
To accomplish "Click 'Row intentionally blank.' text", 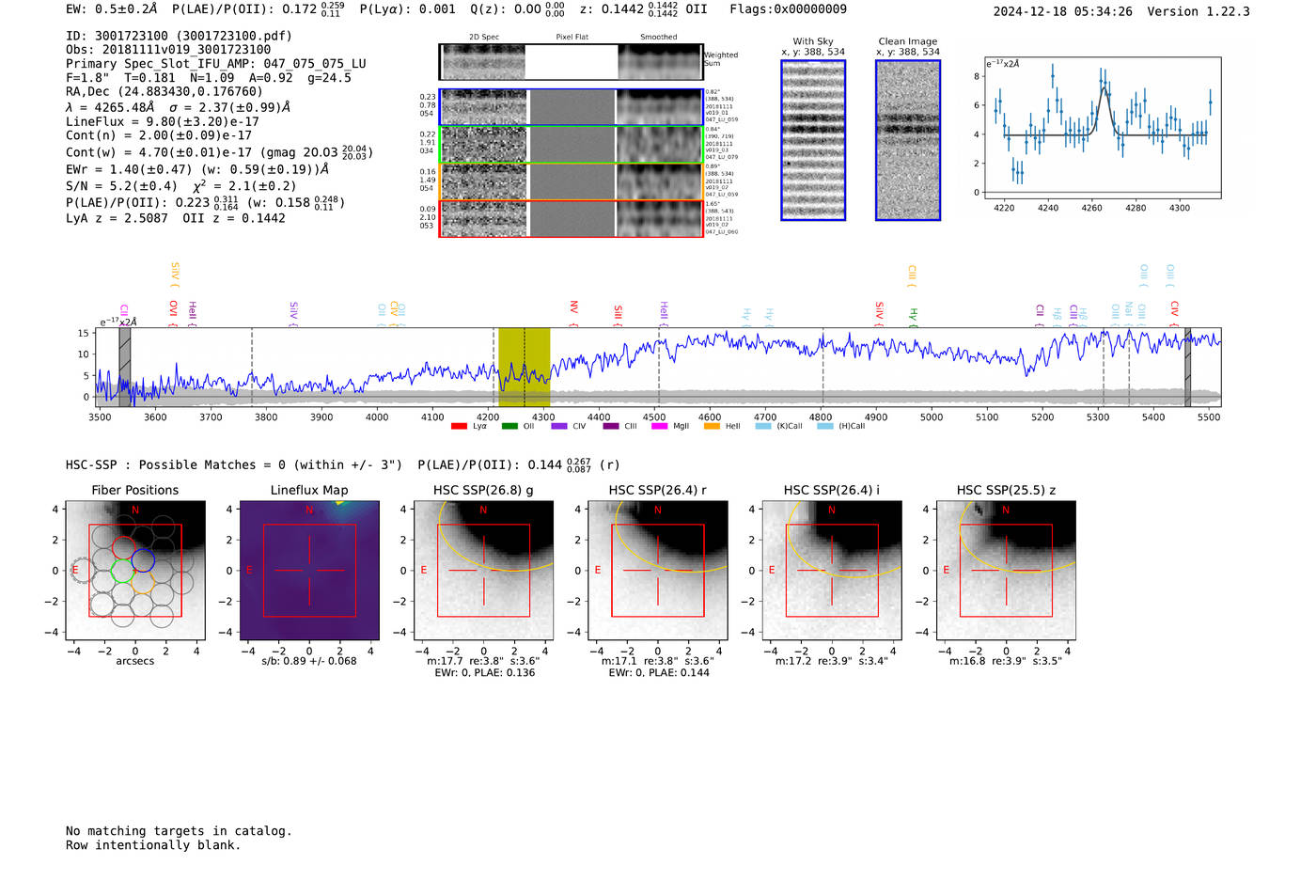I will 153,845.
